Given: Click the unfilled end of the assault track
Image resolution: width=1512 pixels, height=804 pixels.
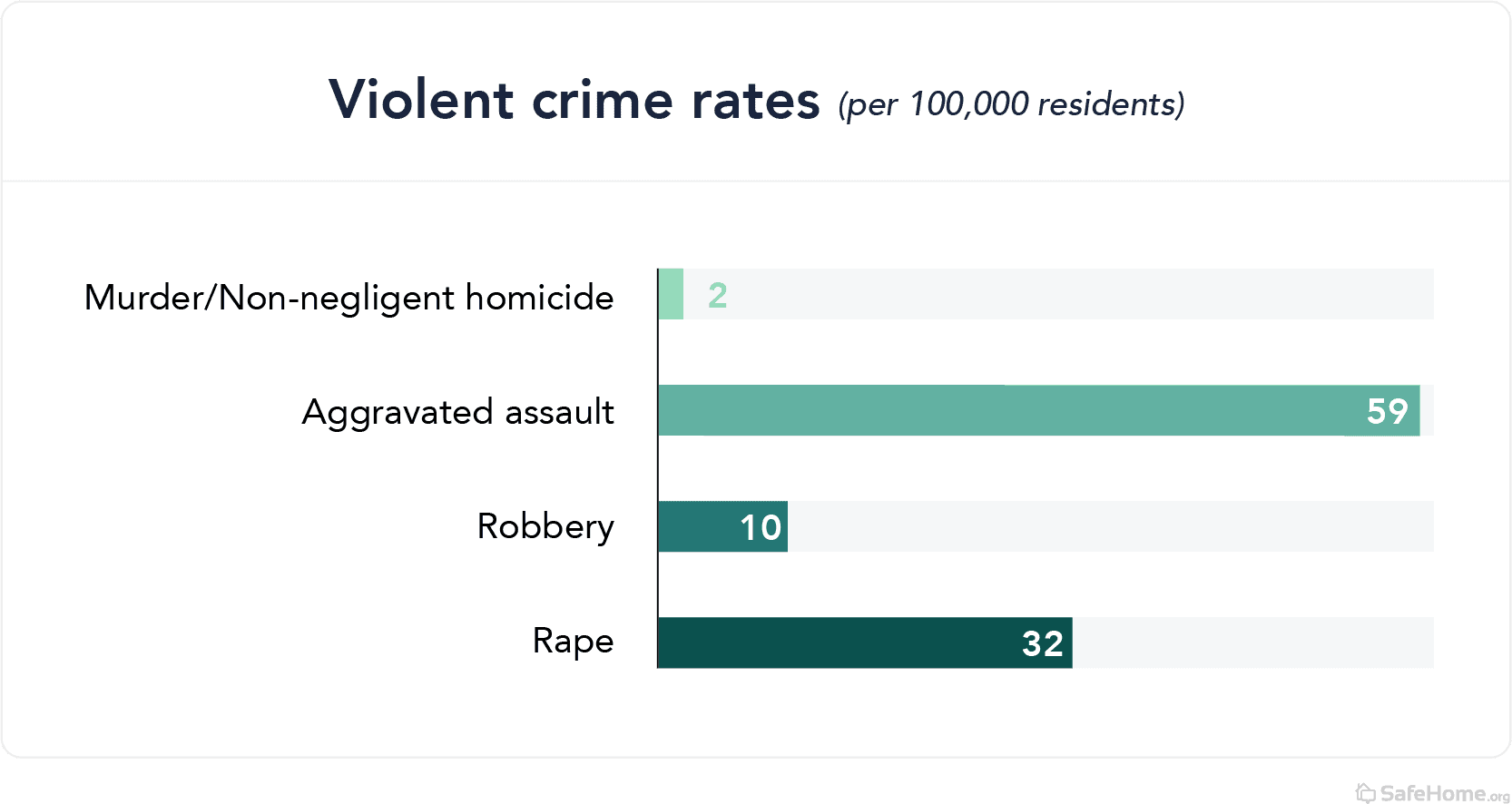Looking at the screenshot, I should 1428,410.
